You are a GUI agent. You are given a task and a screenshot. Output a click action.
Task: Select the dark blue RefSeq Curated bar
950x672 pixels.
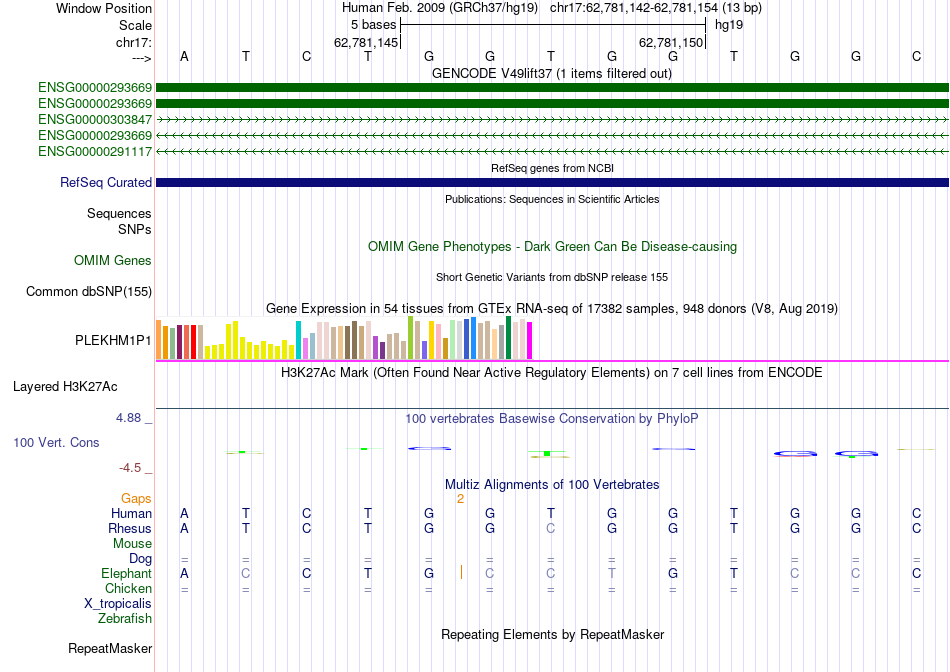[552, 182]
